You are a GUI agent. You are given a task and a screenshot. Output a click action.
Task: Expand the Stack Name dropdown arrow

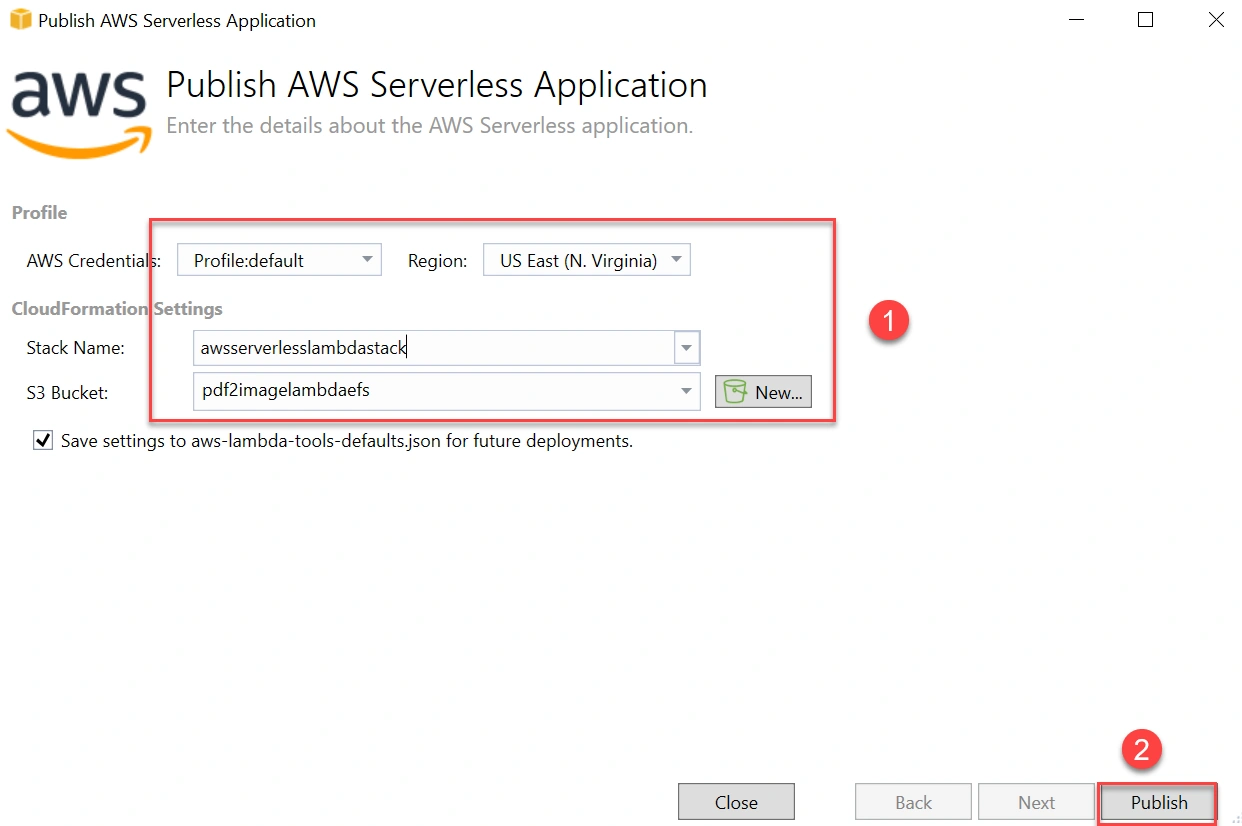tap(687, 348)
